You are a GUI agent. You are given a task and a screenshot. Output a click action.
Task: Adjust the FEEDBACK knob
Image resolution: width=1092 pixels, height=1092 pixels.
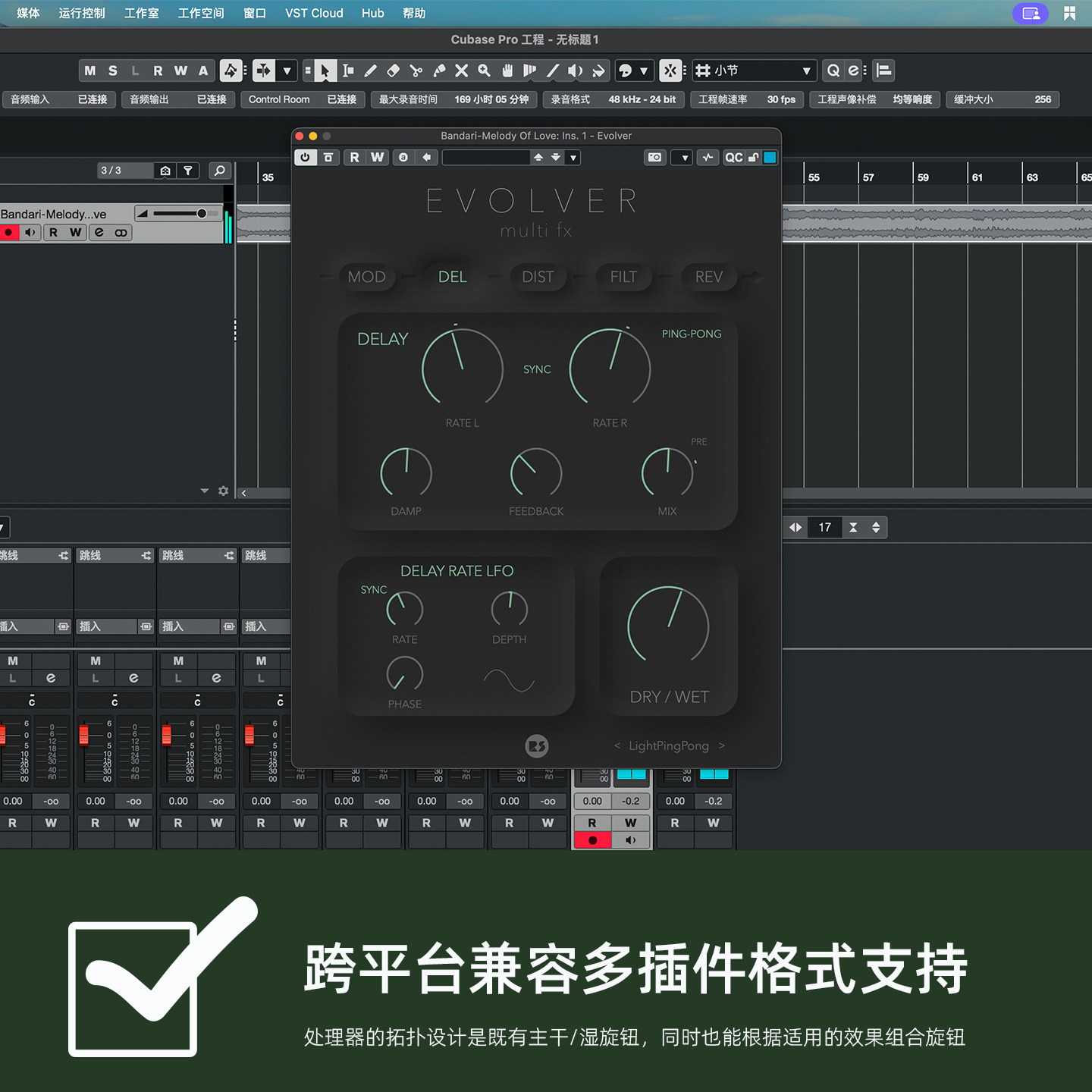(536, 473)
